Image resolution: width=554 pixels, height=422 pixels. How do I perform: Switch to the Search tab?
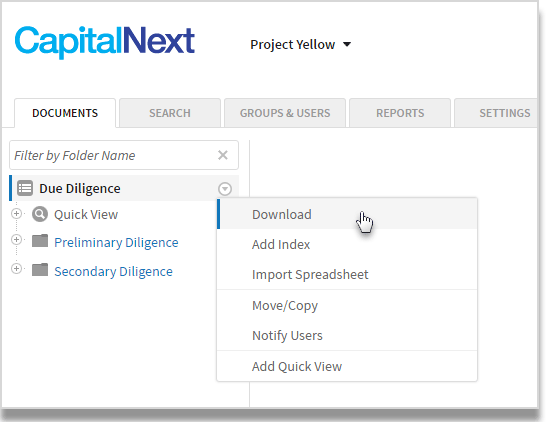point(170,113)
